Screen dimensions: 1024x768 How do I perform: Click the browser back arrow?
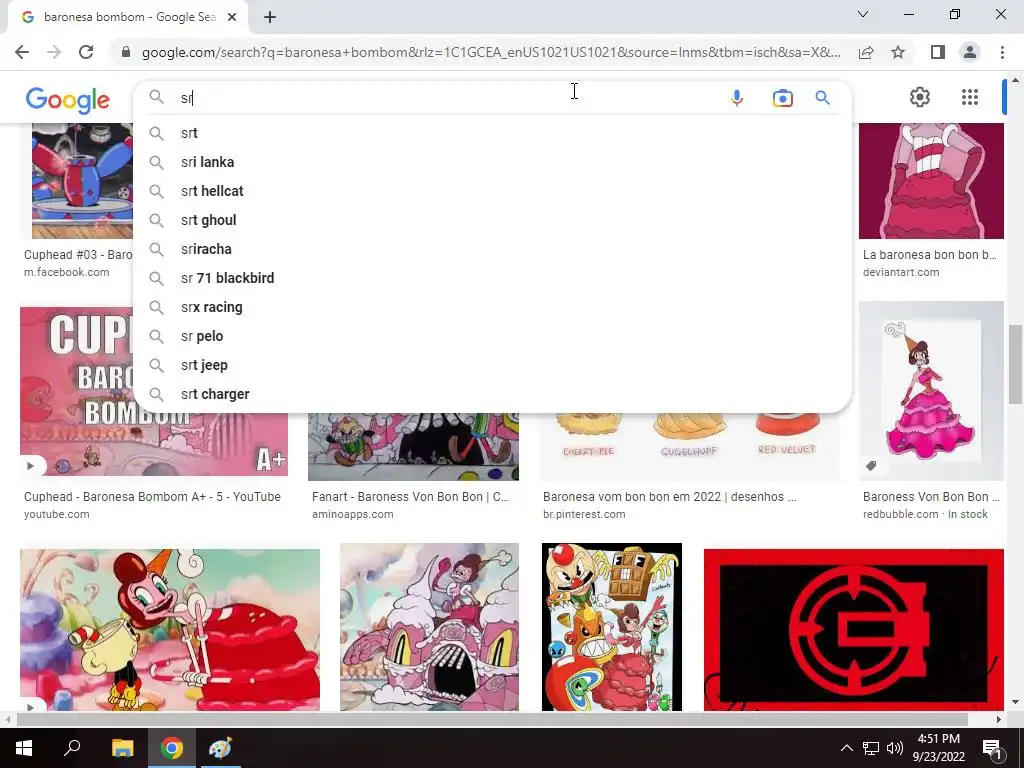pos(22,52)
